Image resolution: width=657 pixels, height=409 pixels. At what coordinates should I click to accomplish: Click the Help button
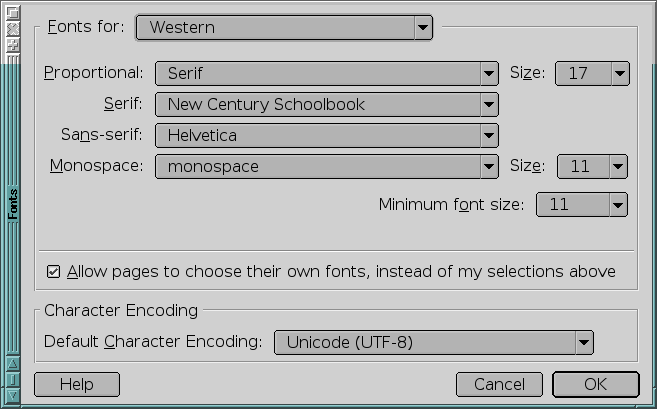(x=77, y=384)
